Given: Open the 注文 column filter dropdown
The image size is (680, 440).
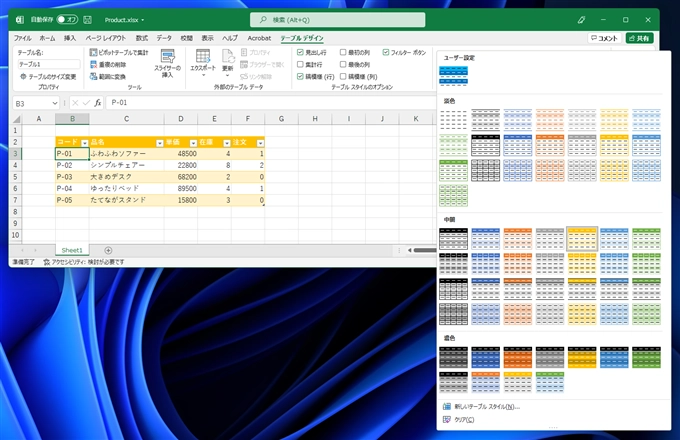Looking at the screenshot, I should (260, 143).
